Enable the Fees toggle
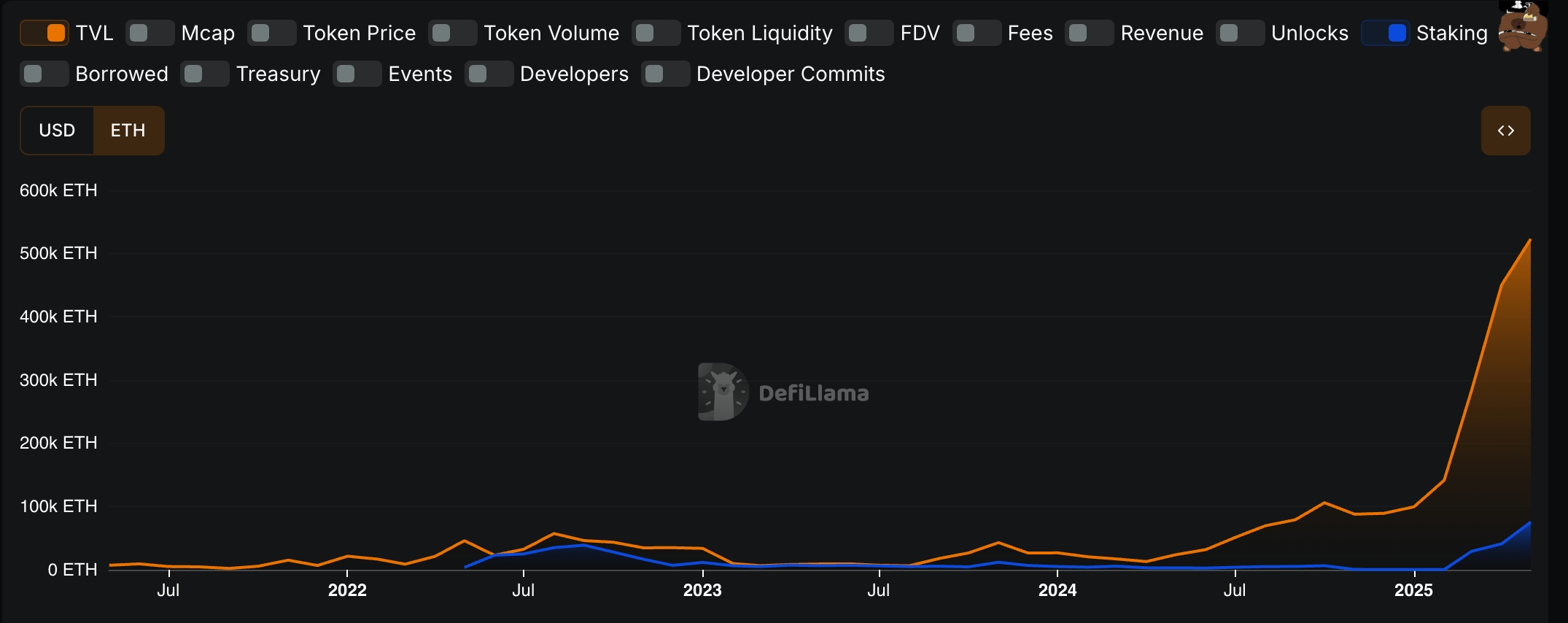Screen dimensions: 1568x623 (976, 34)
